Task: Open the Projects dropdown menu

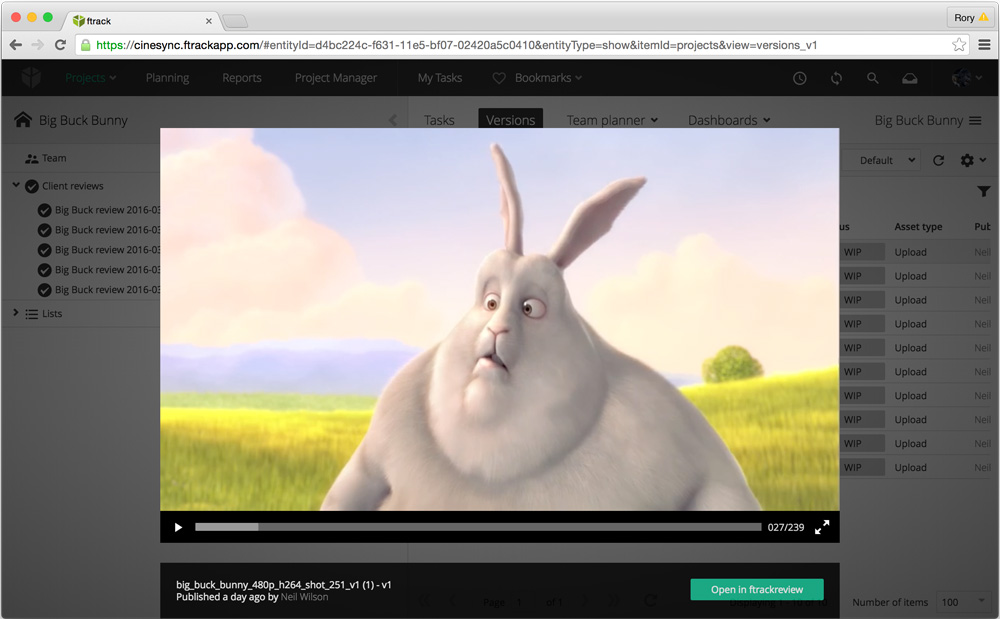Action: coord(91,78)
